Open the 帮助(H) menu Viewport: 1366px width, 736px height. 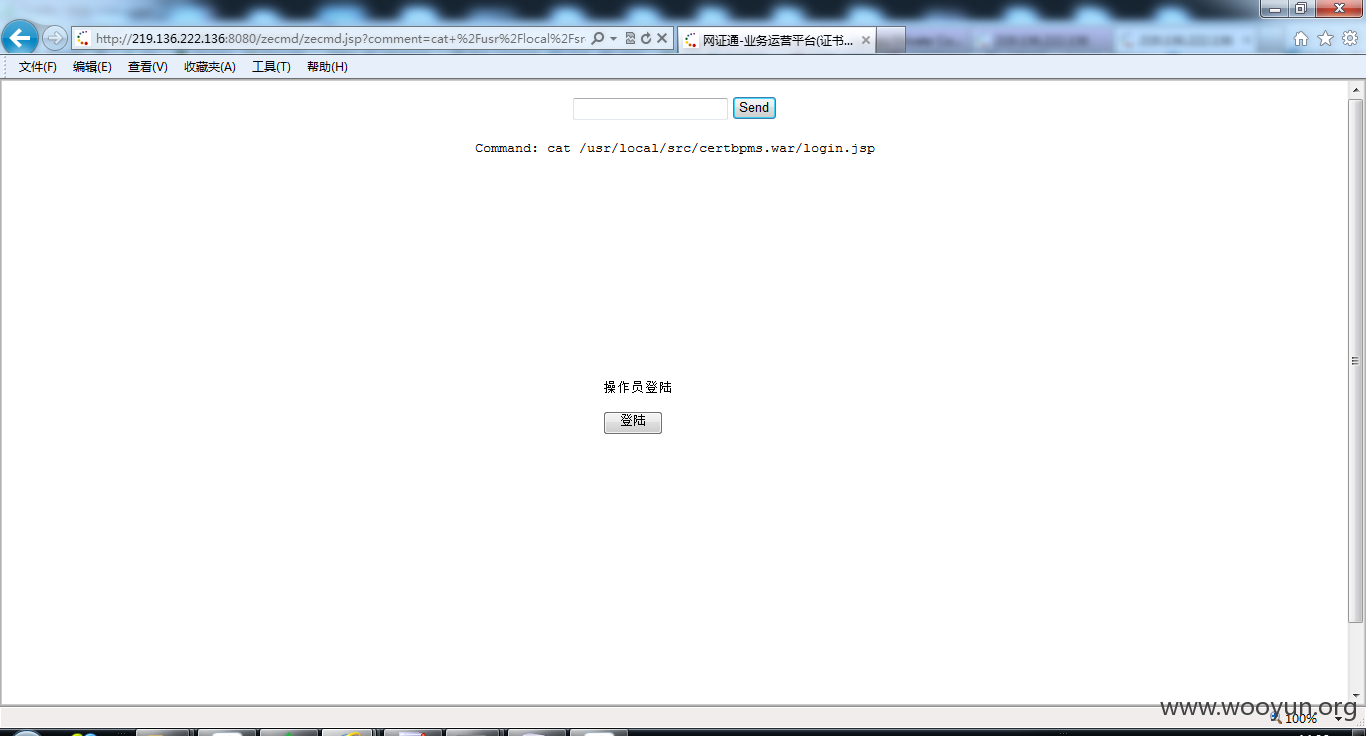[327, 67]
